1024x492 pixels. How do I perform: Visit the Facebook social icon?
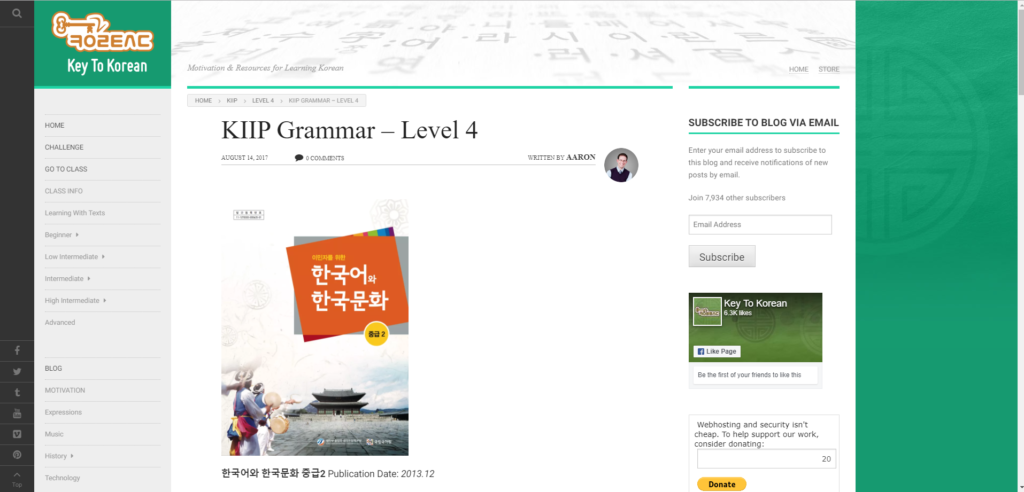tap(17, 350)
